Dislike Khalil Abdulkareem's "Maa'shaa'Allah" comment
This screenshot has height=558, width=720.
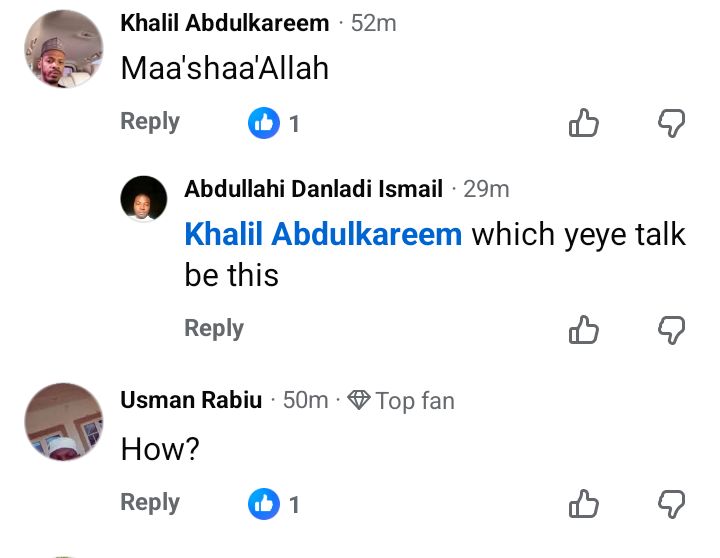(671, 123)
